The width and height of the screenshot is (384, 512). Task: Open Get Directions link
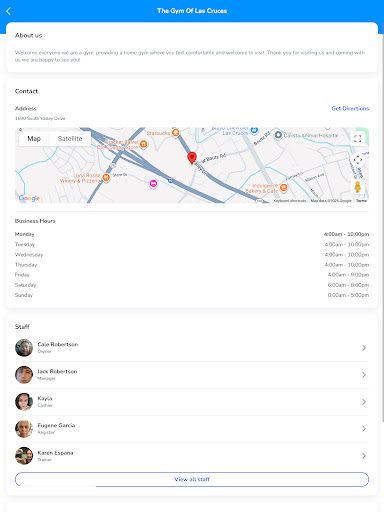pyautogui.click(x=350, y=108)
